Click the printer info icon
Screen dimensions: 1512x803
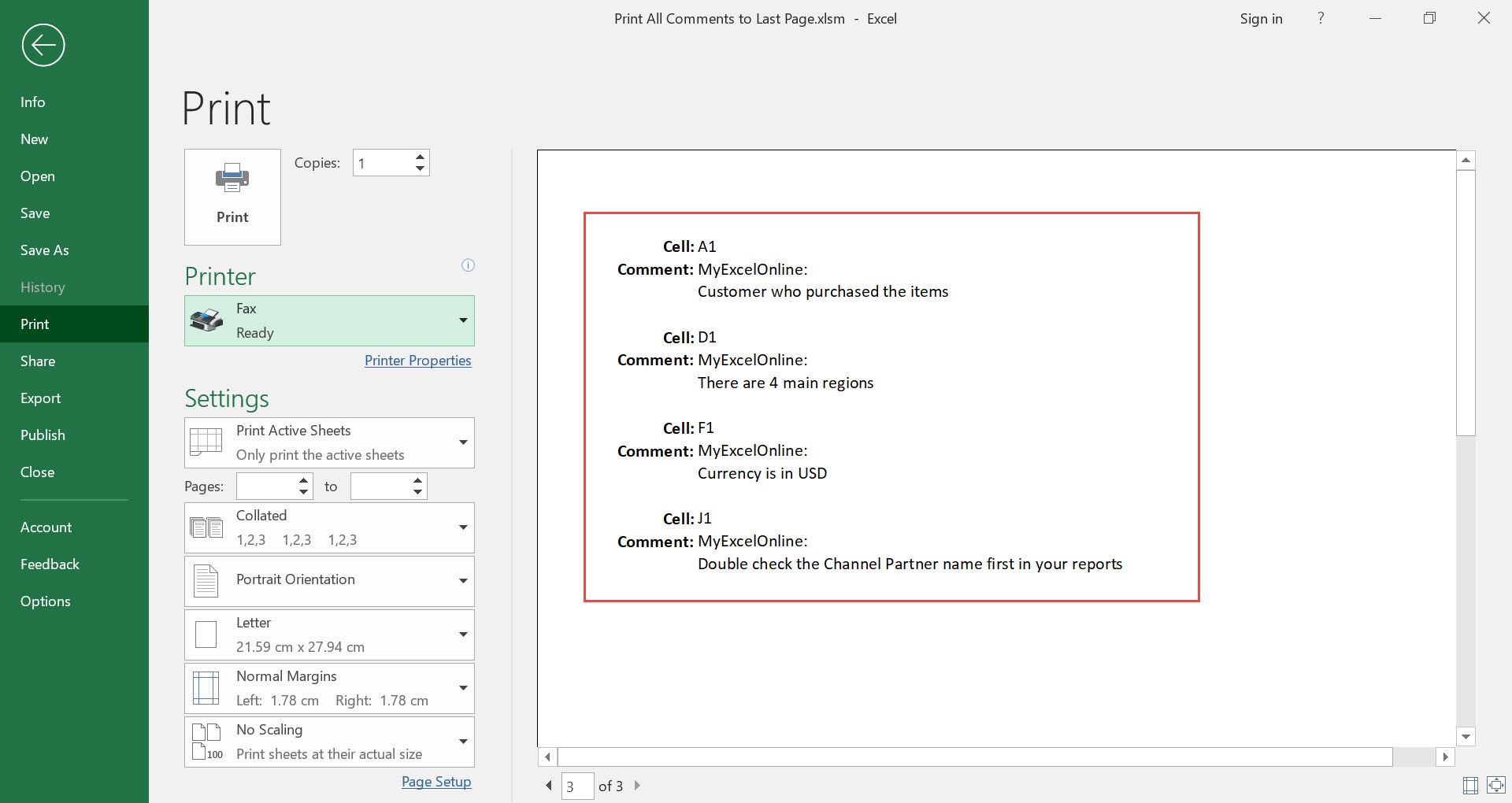click(468, 265)
